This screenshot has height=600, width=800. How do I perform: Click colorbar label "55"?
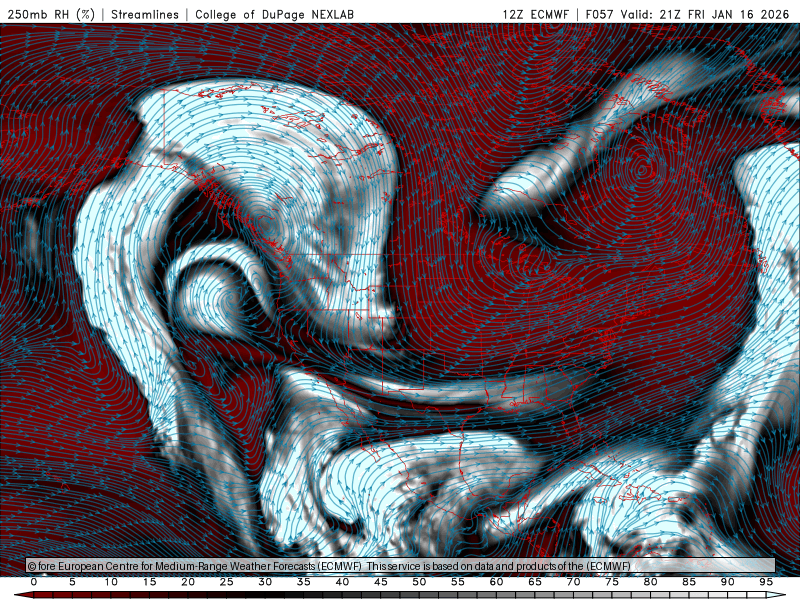point(458,582)
